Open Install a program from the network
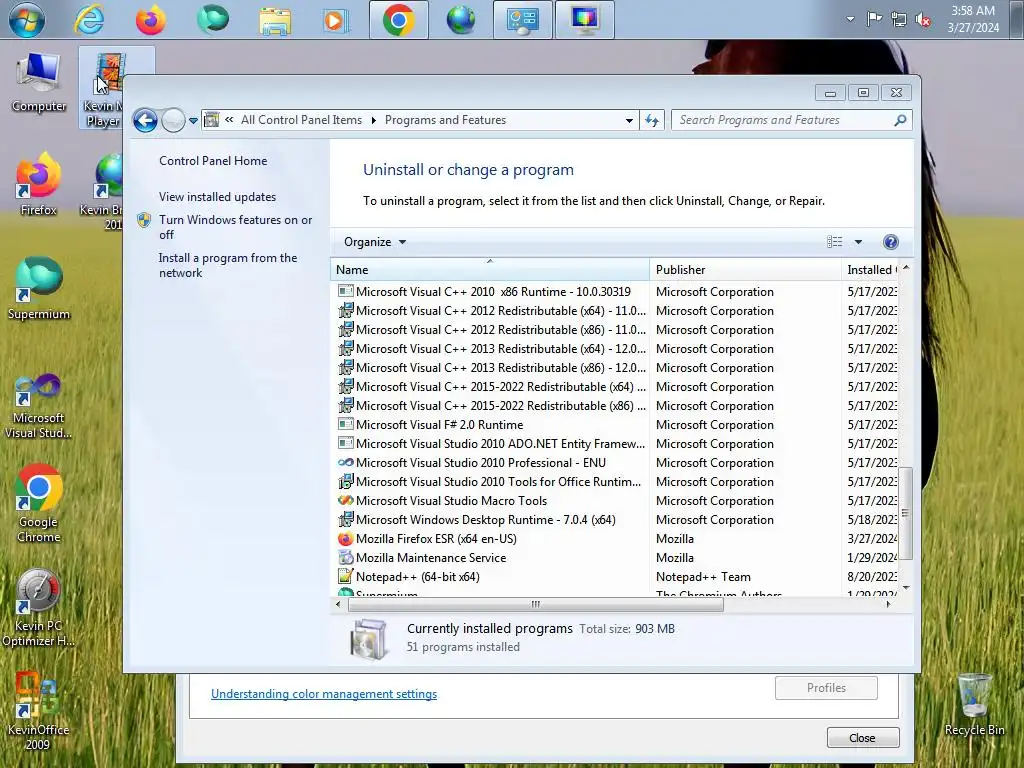The height and width of the screenshot is (768, 1024). click(228, 265)
